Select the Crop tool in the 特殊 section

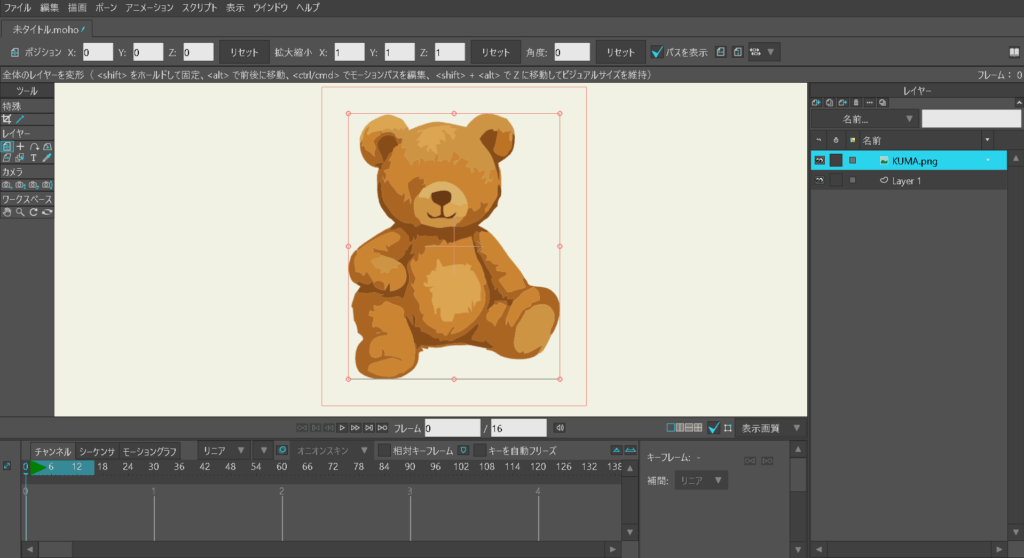[7, 119]
